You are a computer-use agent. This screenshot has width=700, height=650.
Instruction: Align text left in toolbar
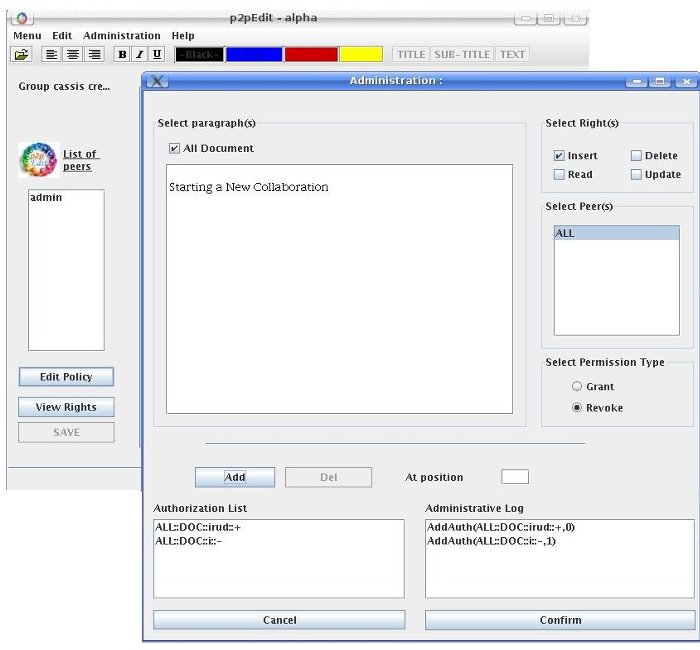click(x=52, y=54)
